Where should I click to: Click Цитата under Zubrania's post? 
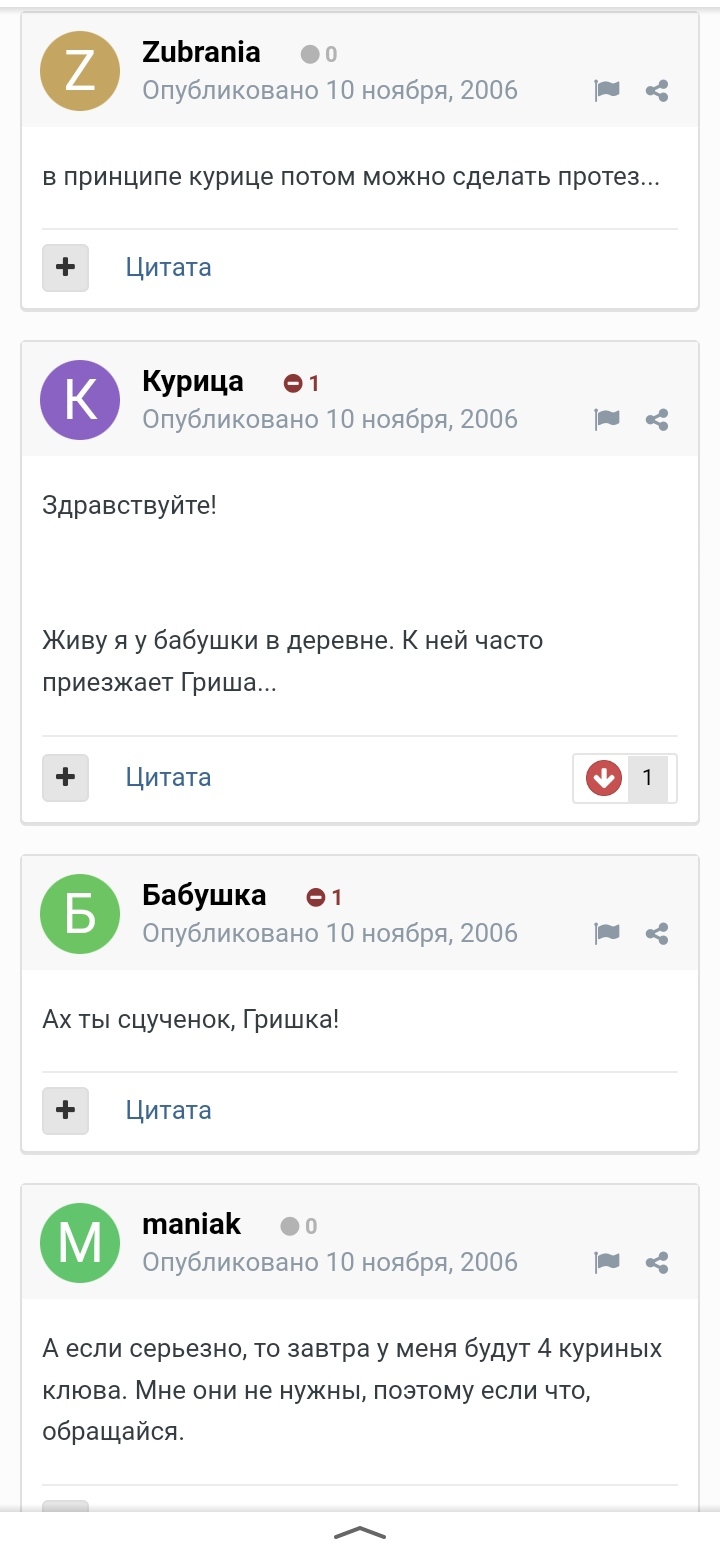pos(168,267)
